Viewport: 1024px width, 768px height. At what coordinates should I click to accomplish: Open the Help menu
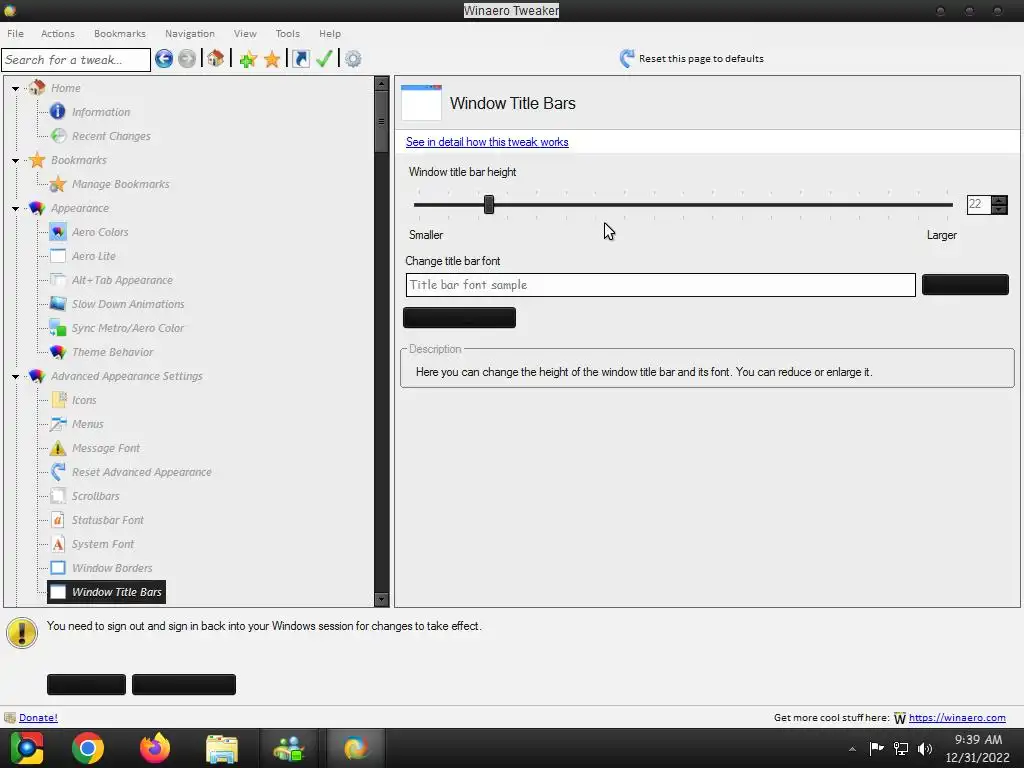(x=330, y=33)
